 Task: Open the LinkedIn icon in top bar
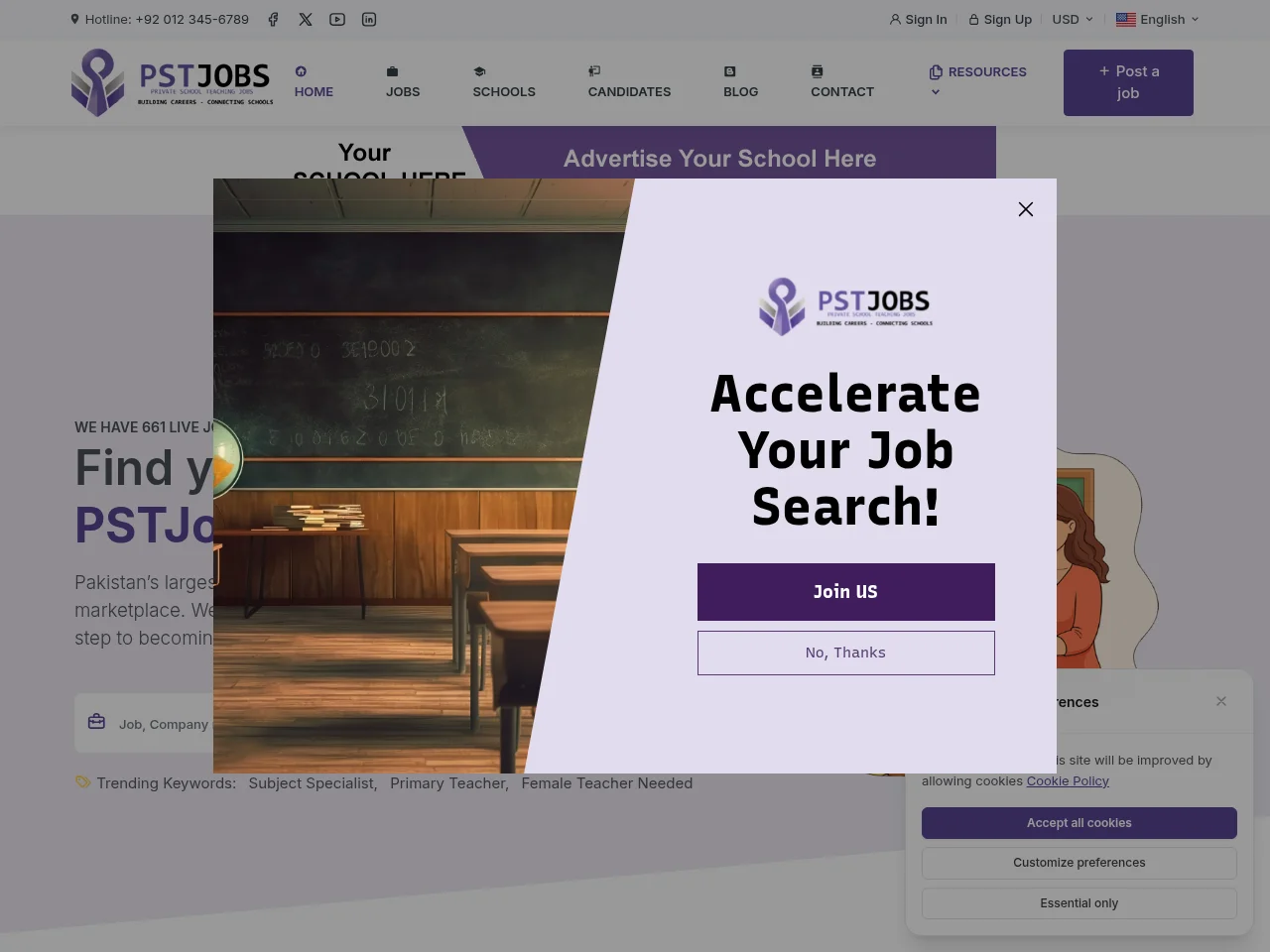pyautogui.click(x=369, y=19)
